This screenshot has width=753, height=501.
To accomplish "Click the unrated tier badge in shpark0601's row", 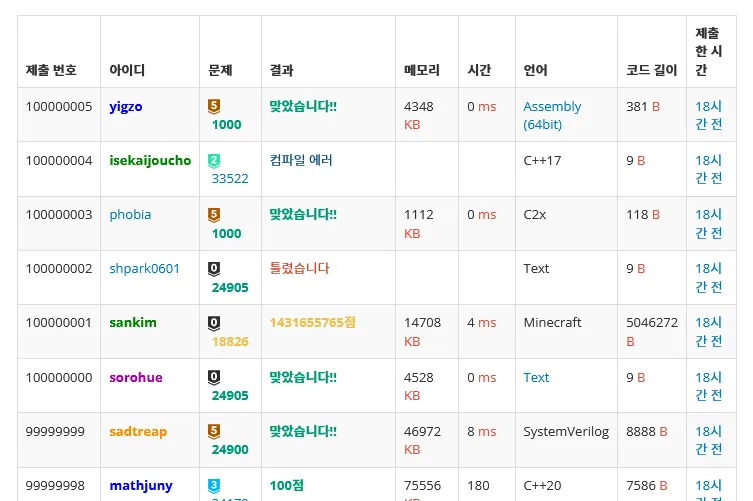I will pyautogui.click(x=214, y=268).
